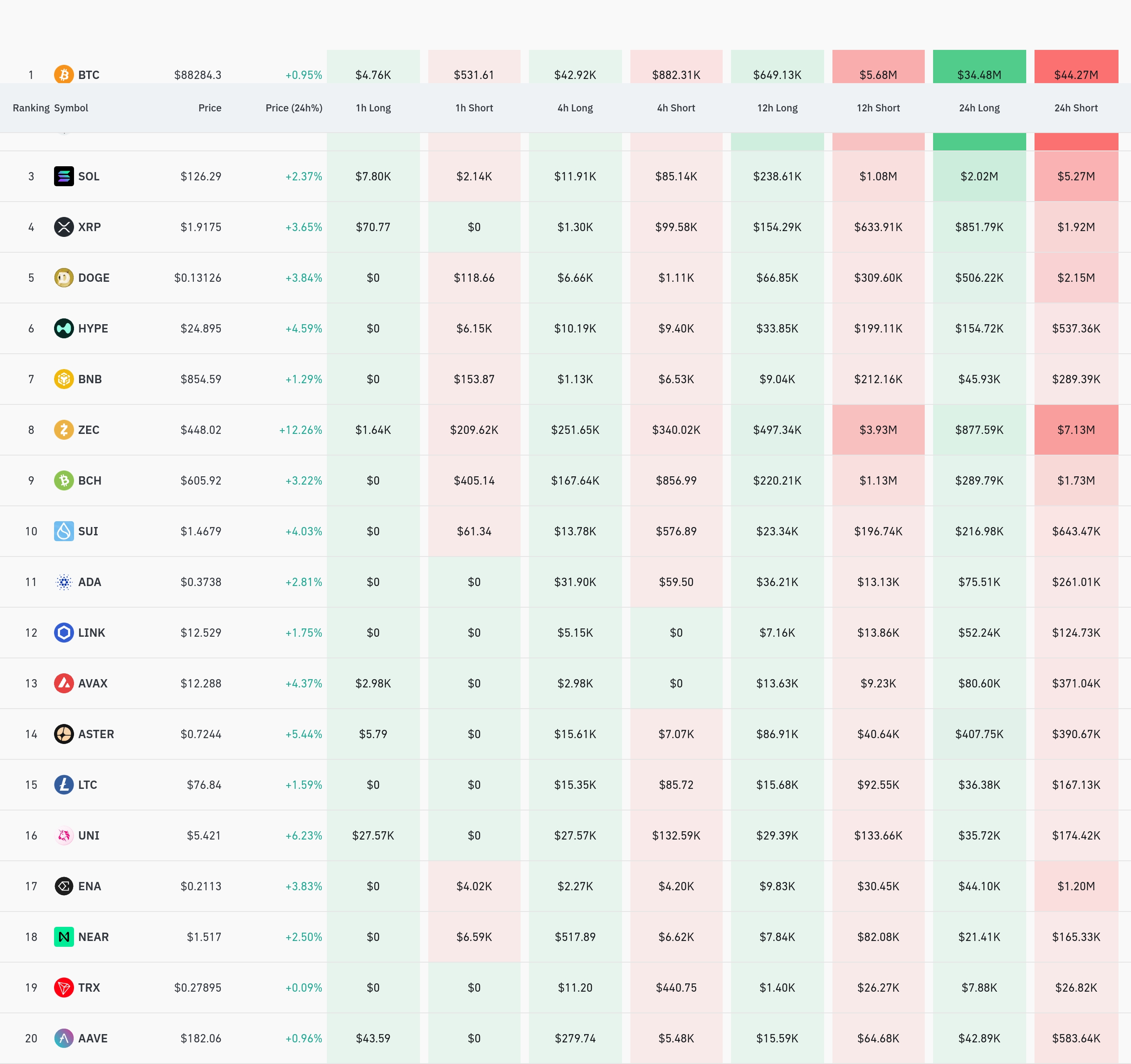Click the TRX coin icon
The width and height of the screenshot is (1131, 1064).
64,987
